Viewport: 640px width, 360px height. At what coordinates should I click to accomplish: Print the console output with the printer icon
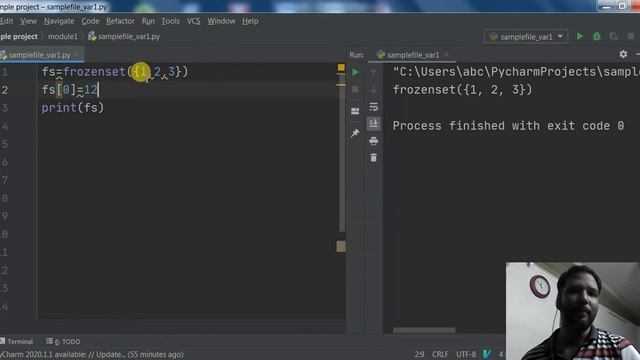point(373,141)
